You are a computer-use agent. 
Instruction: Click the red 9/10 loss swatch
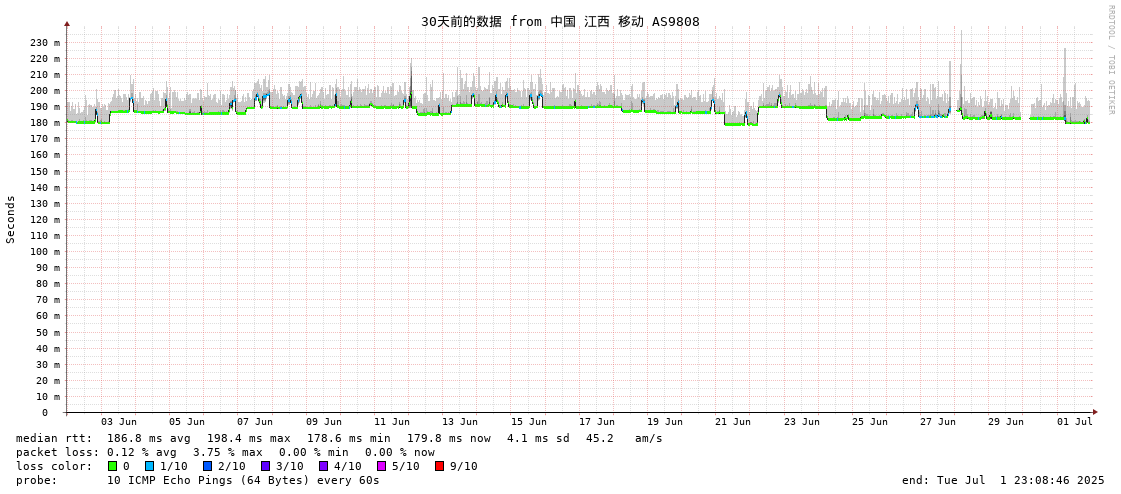pyautogui.click(x=439, y=466)
